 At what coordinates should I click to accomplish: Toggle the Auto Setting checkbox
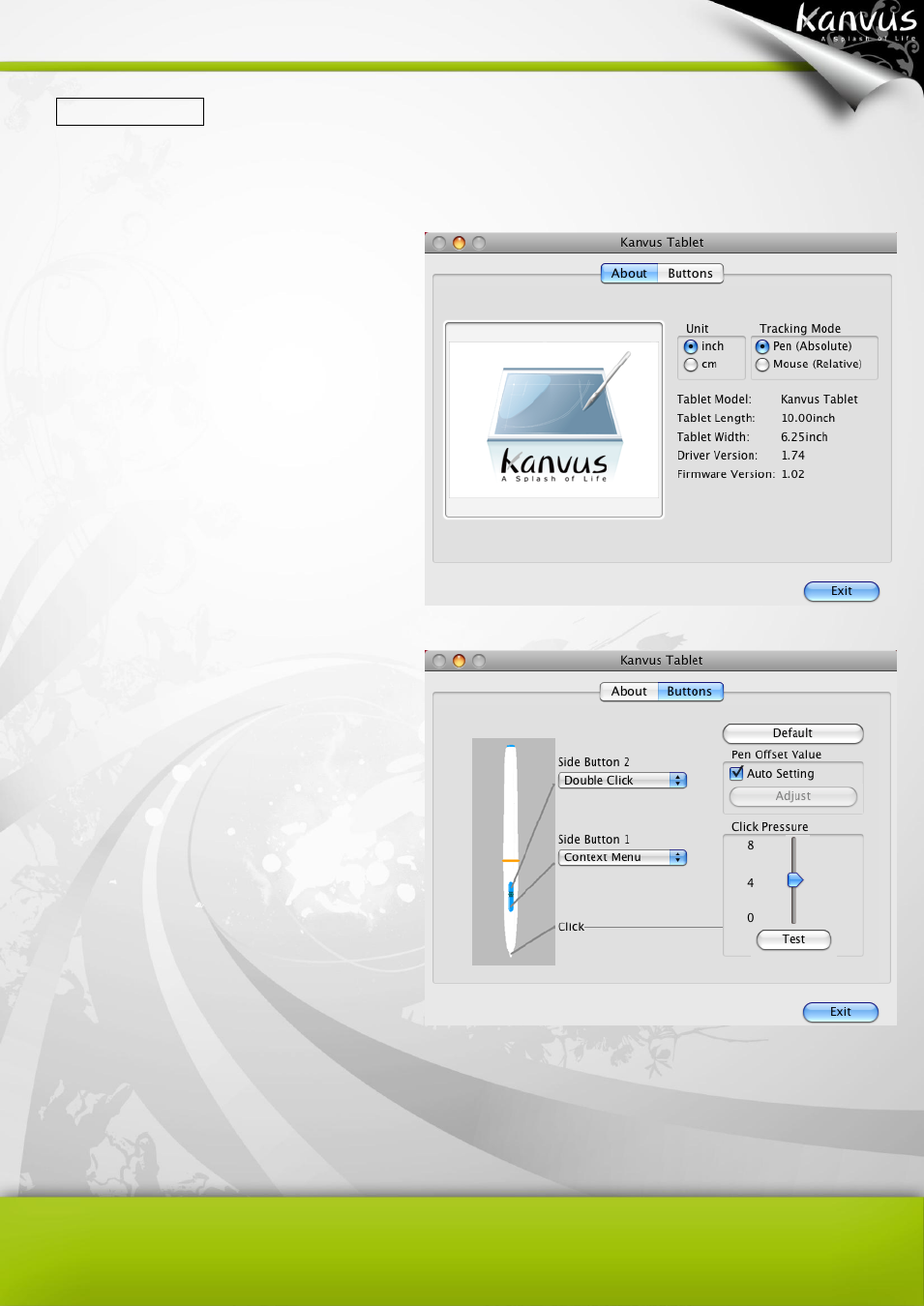click(x=736, y=773)
